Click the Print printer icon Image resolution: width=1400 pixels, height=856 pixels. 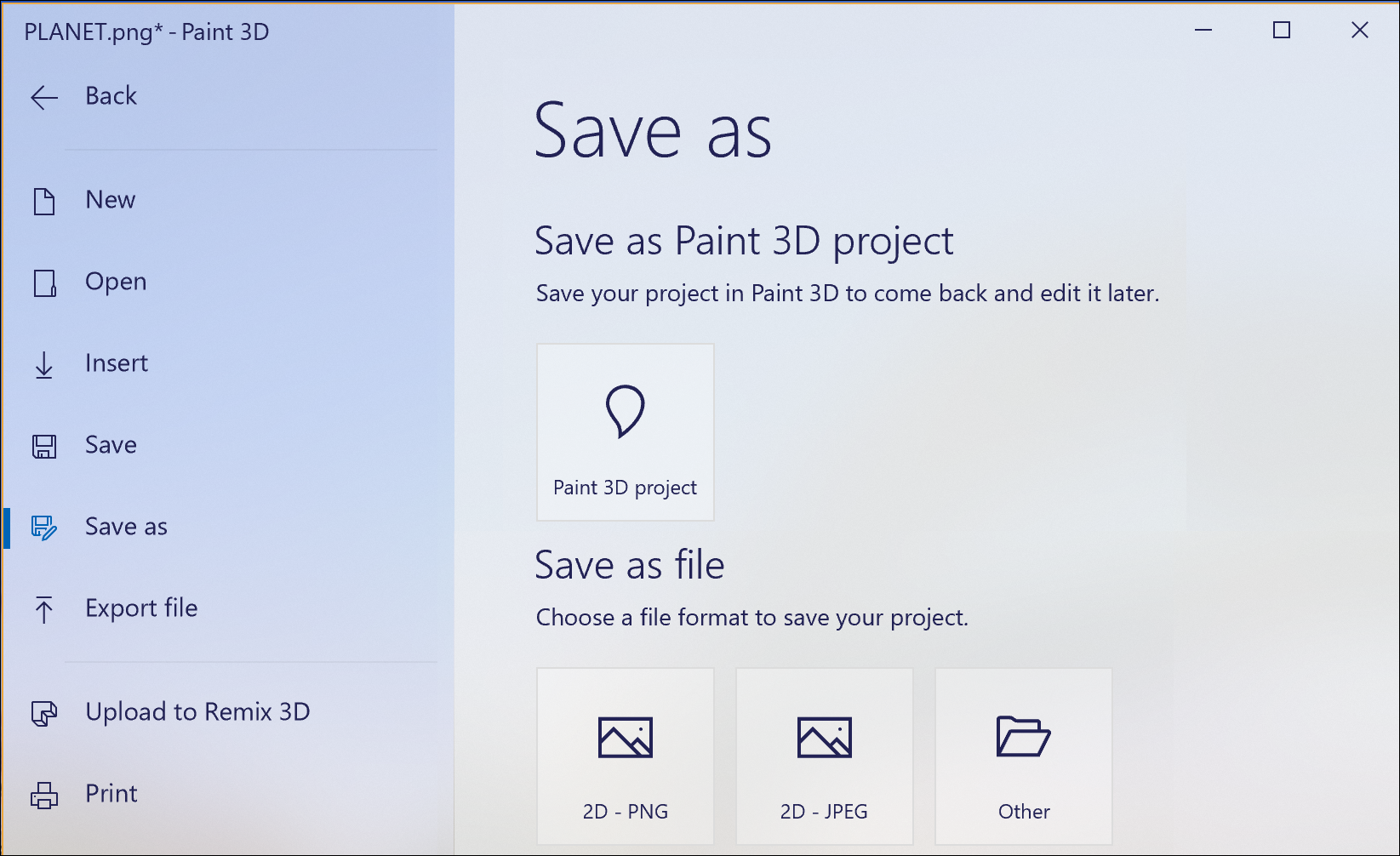click(44, 795)
